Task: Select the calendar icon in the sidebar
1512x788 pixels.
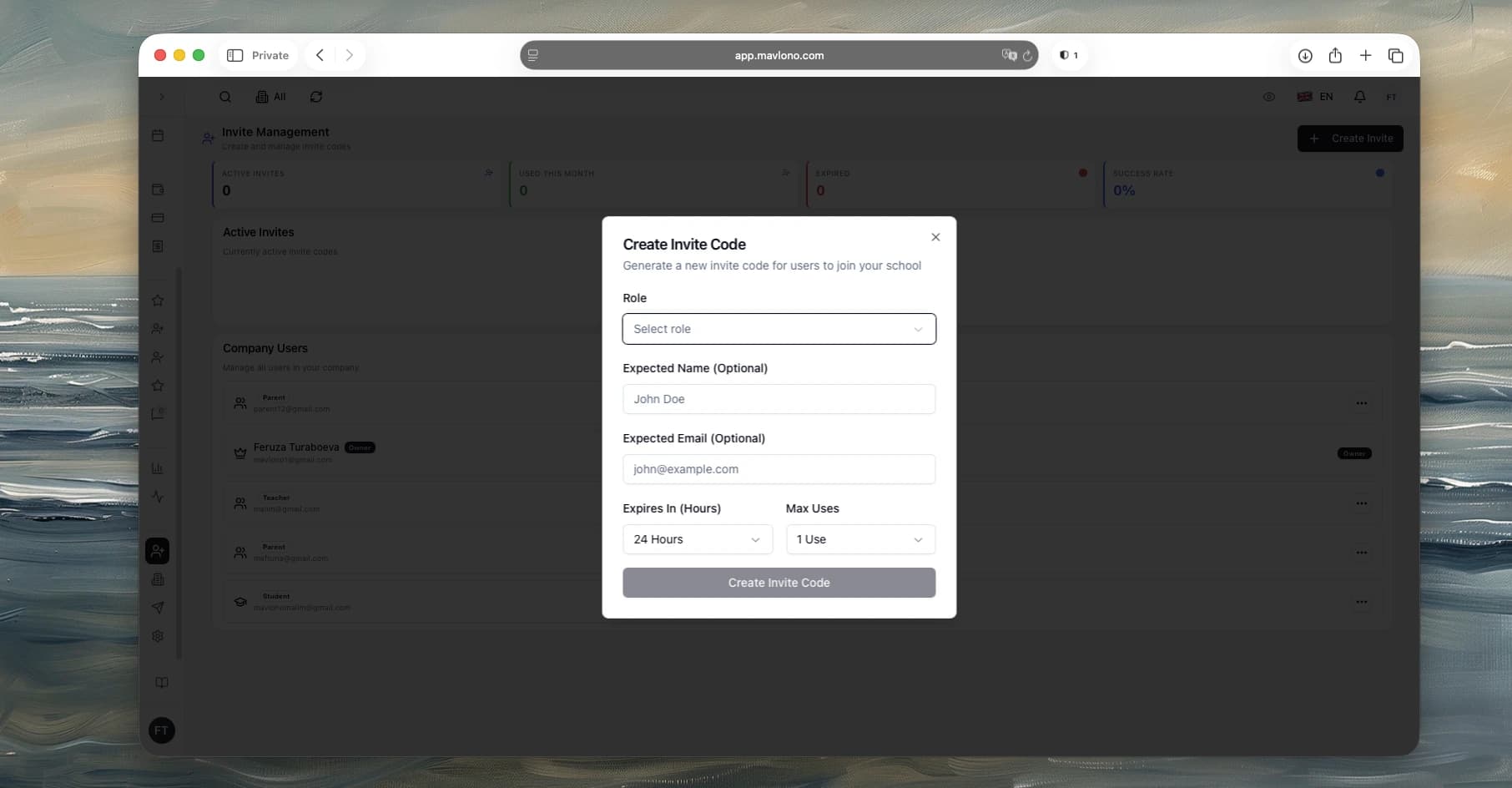Action: coord(158,134)
